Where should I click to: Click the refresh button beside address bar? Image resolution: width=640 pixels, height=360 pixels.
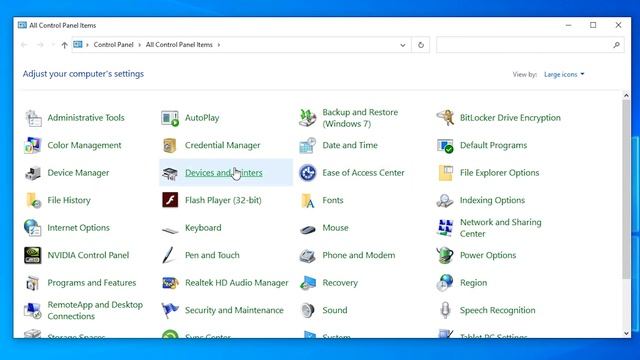pos(421,45)
